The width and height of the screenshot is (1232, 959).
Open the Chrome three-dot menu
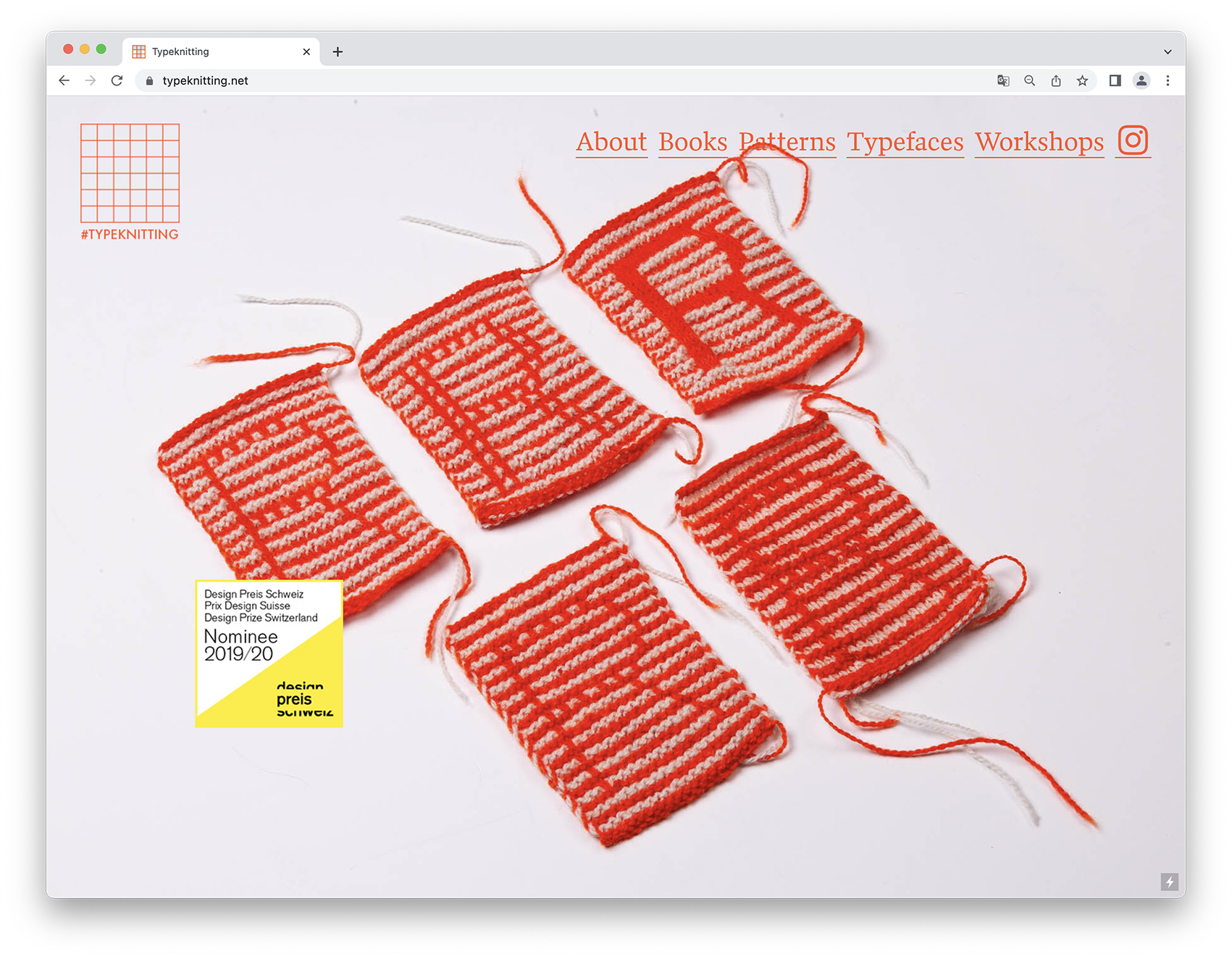[x=1168, y=80]
